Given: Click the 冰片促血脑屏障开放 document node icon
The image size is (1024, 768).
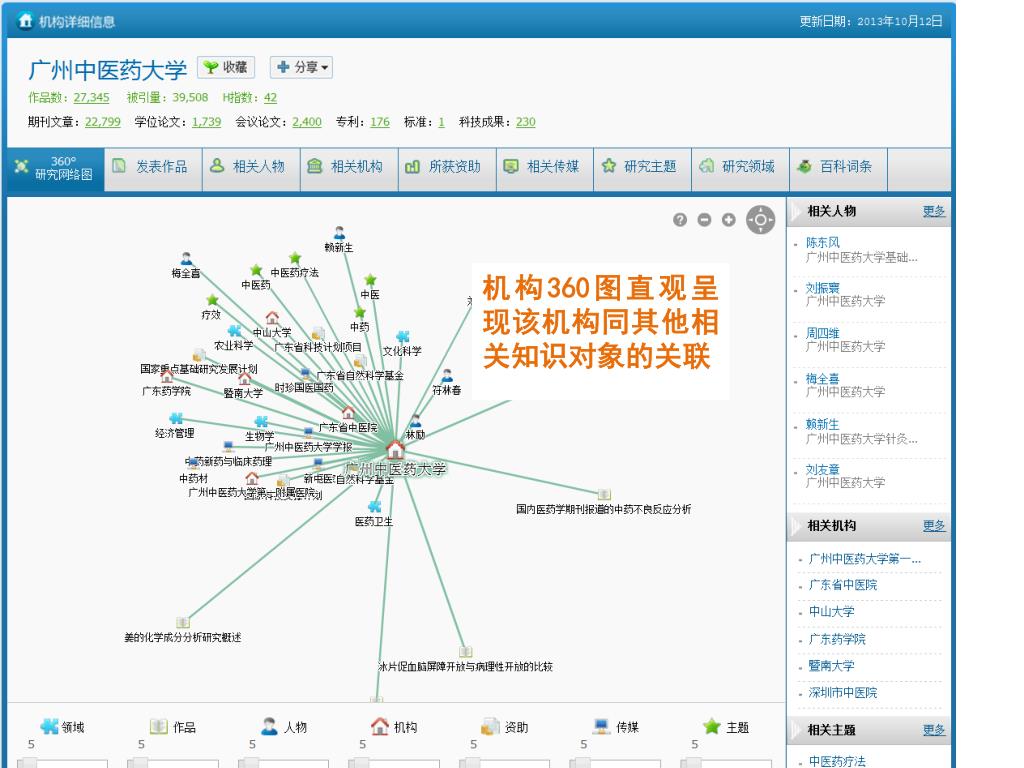Looking at the screenshot, I should coord(466,652).
